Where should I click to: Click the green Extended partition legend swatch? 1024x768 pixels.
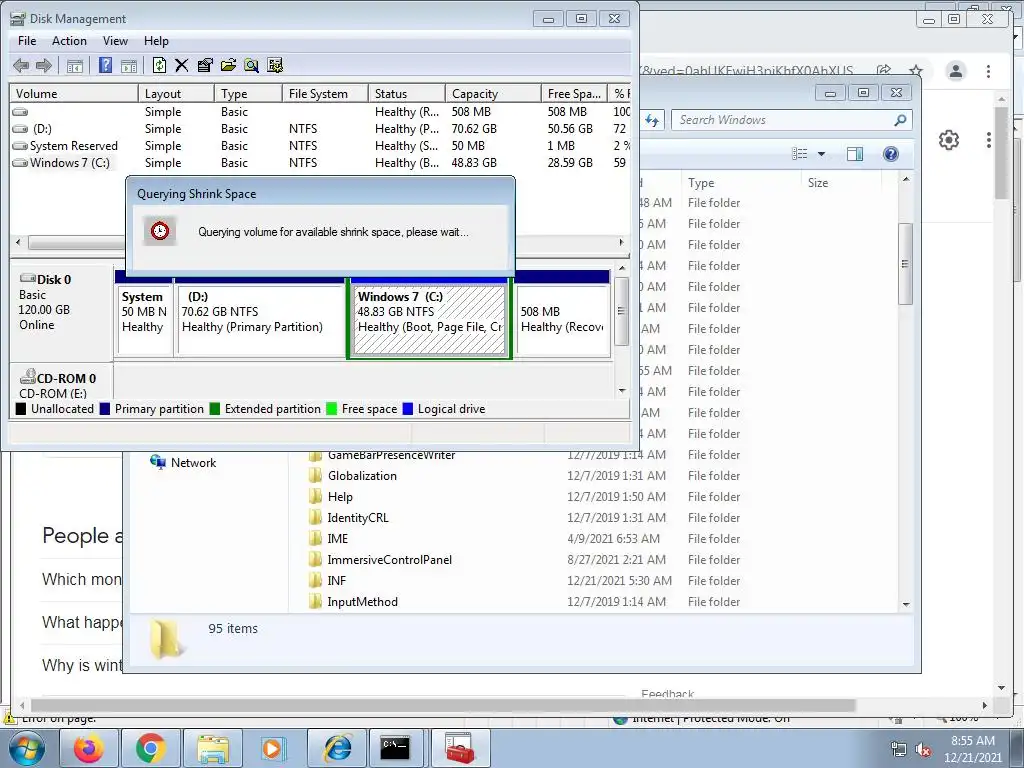pyautogui.click(x=215, y=409)
